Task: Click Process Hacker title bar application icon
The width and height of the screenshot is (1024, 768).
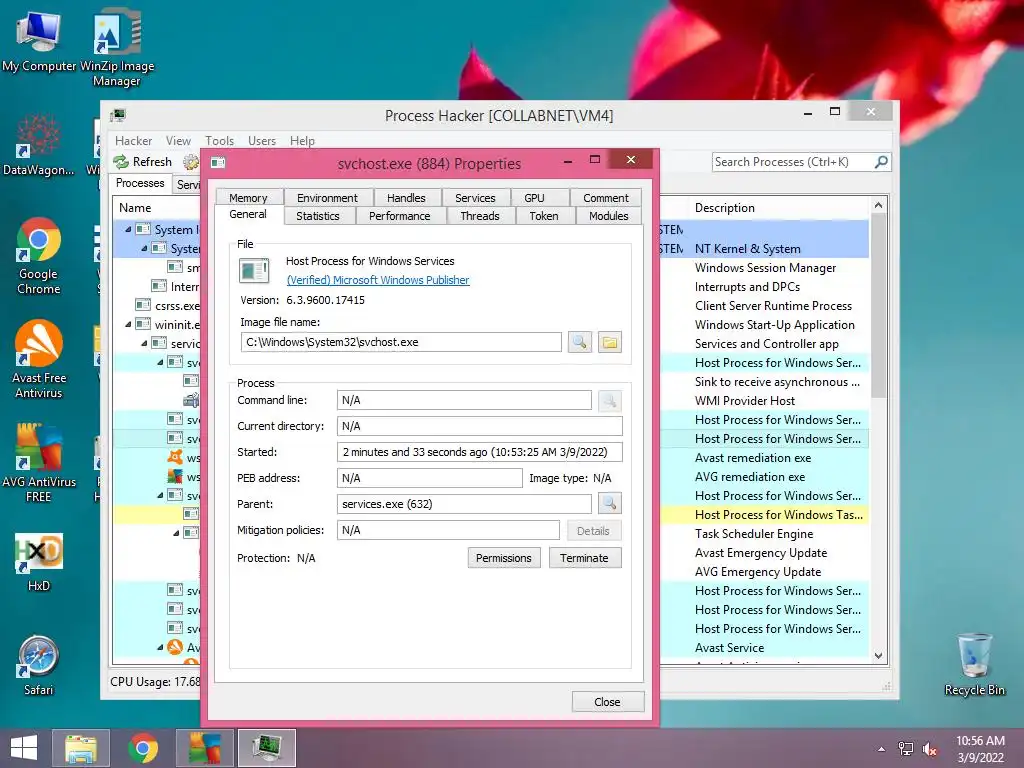Action: point(118,116)
